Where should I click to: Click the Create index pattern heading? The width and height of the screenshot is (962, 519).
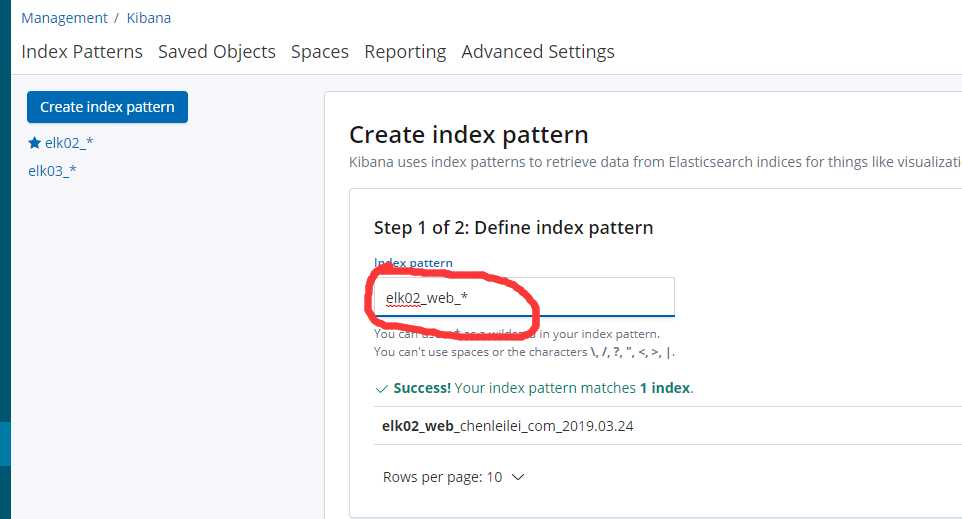click(469, 134)
